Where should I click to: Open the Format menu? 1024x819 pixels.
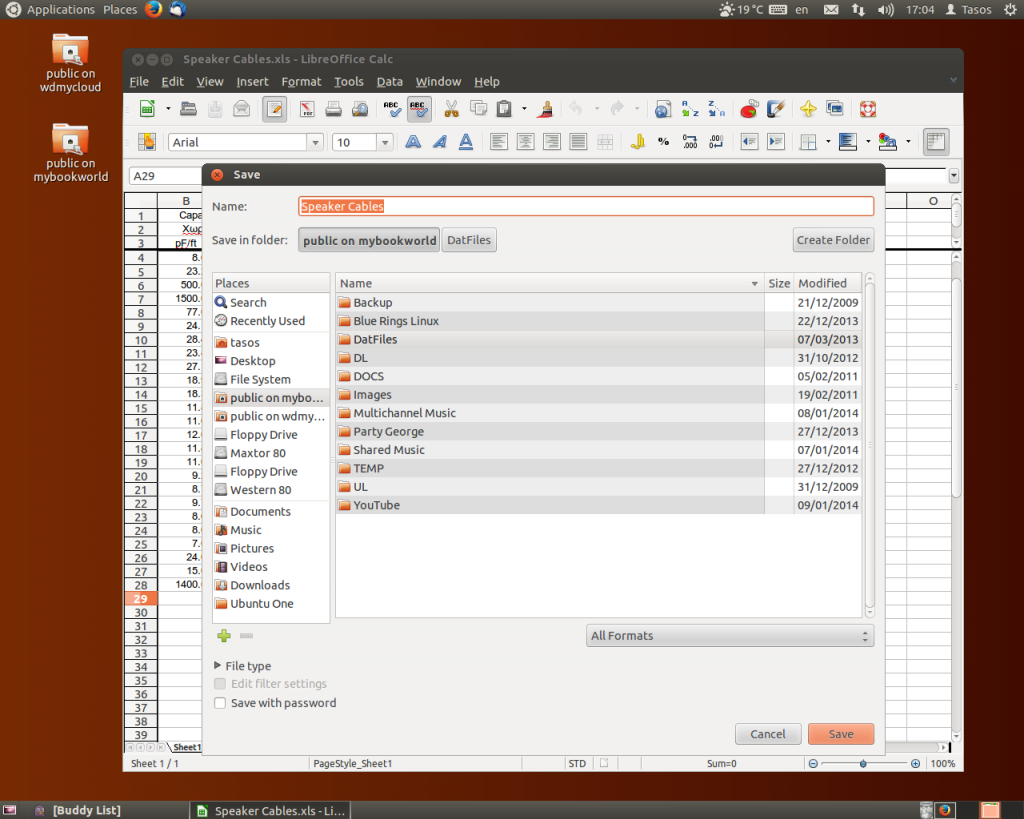(x=301, y=82)
